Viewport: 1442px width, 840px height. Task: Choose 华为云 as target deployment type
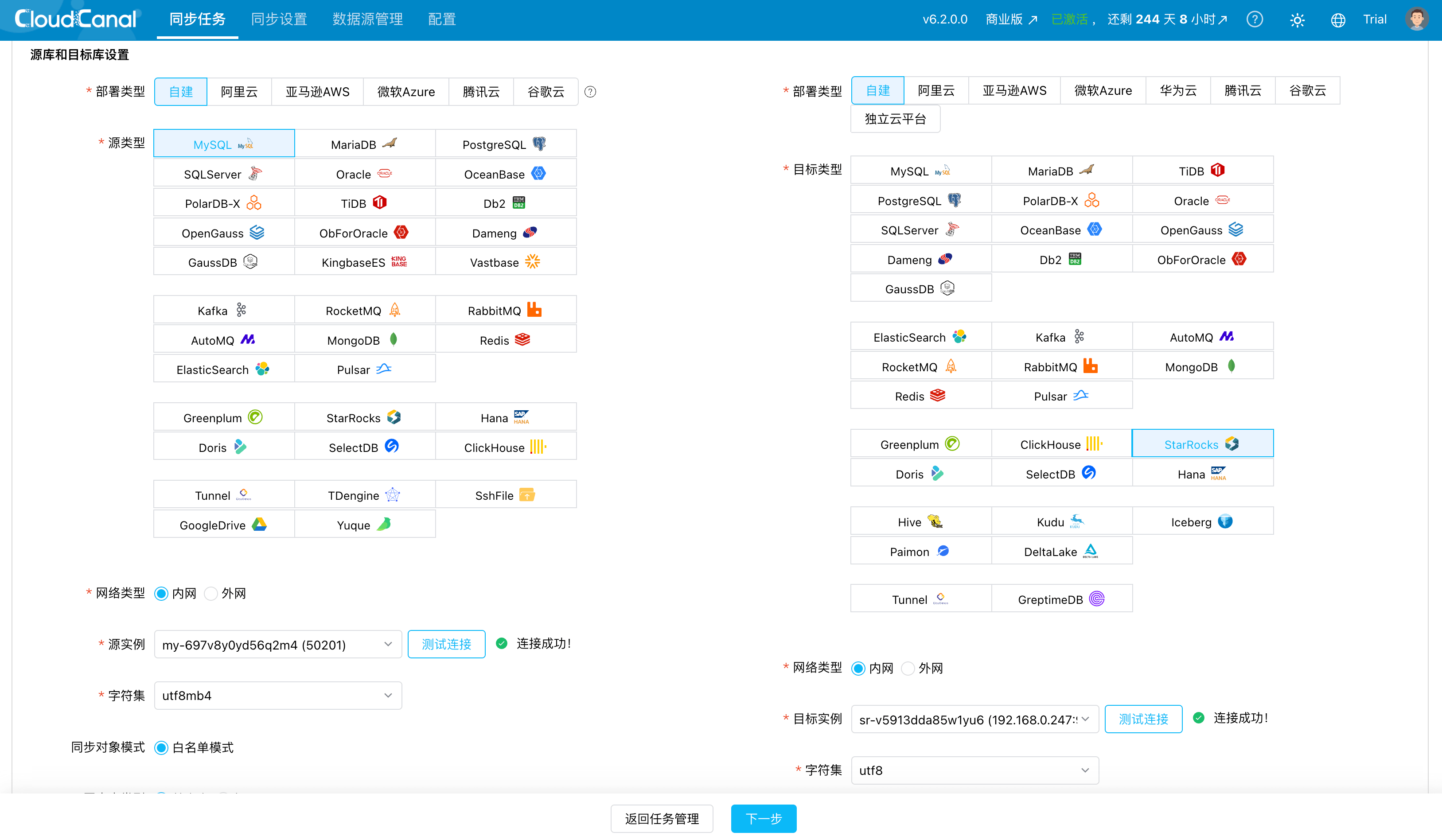click(1178, 90)
